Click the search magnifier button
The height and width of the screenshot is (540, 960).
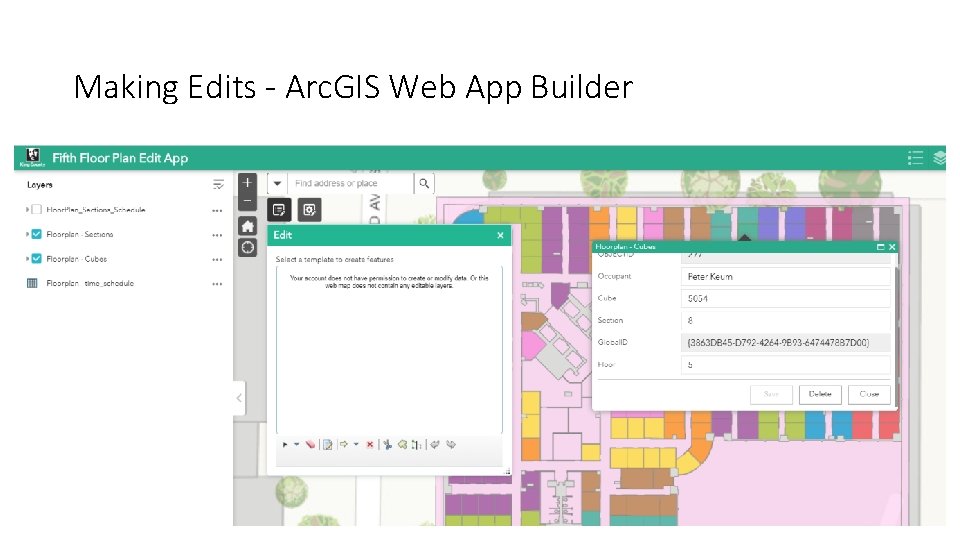[424, 183]
